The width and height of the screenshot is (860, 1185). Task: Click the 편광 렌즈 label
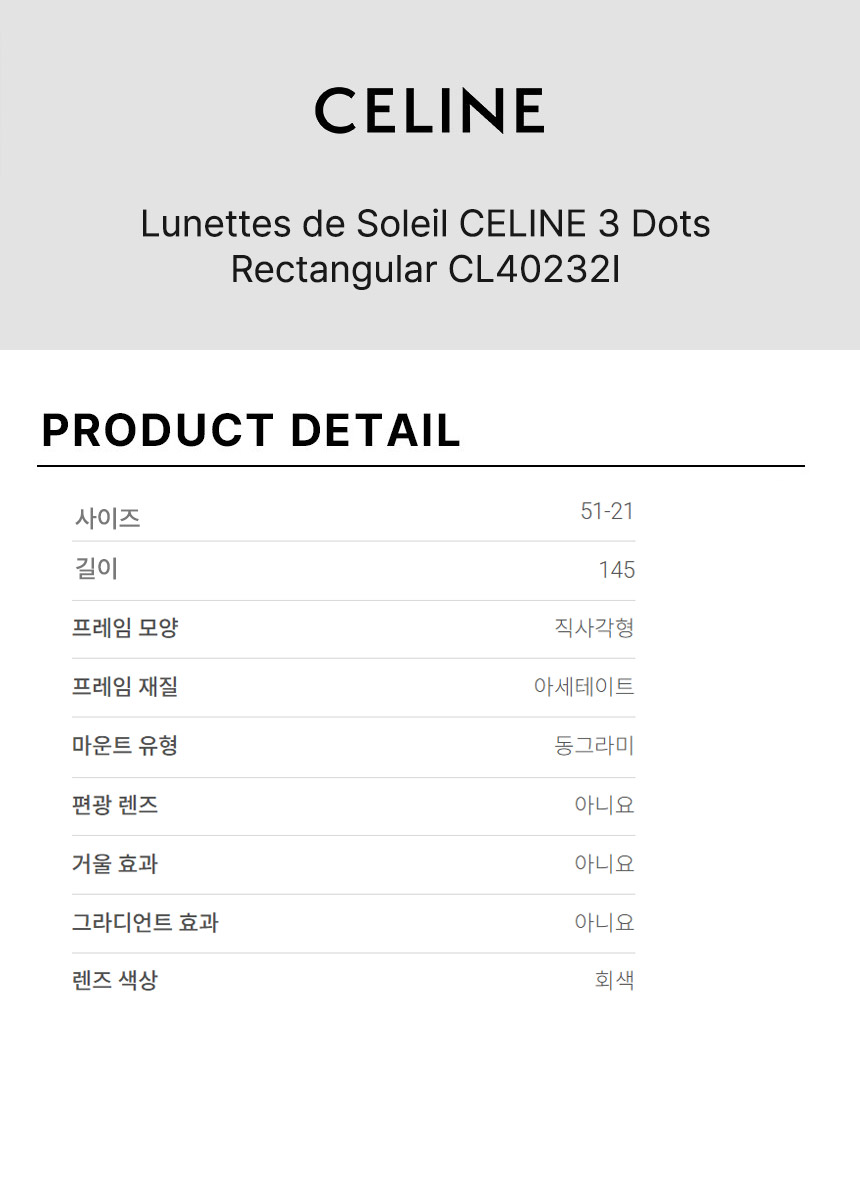point(115,805)
